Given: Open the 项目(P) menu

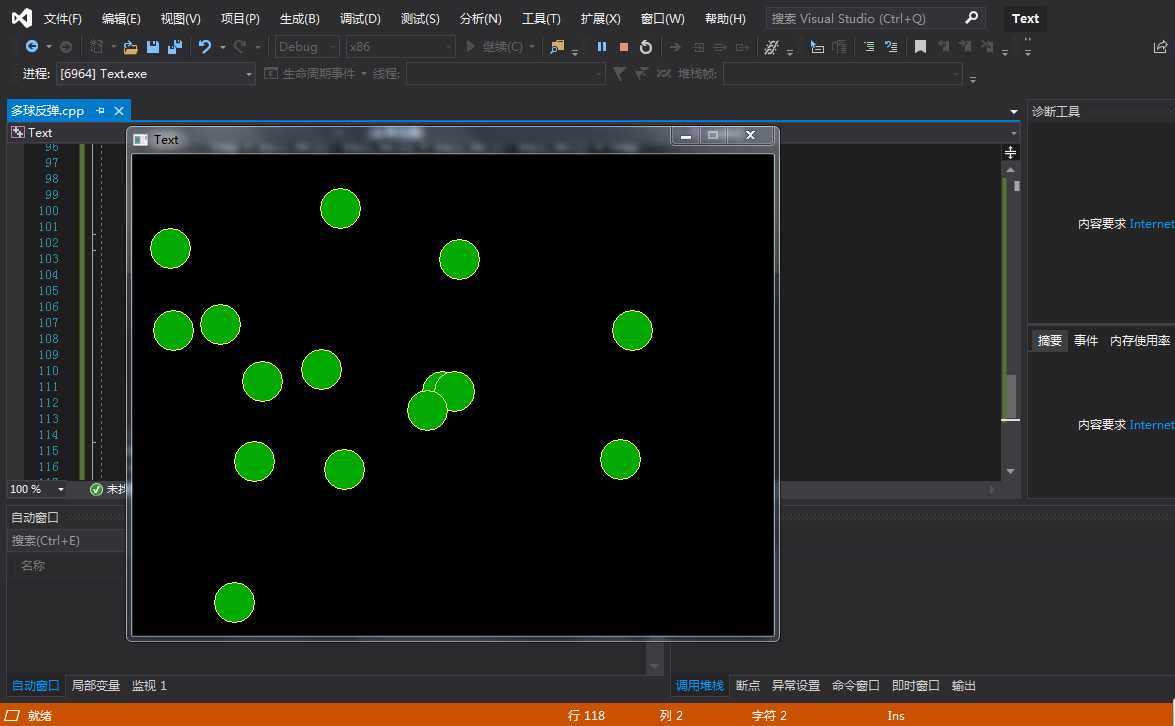Looking at the screenshot, I should tap(240, 19).
